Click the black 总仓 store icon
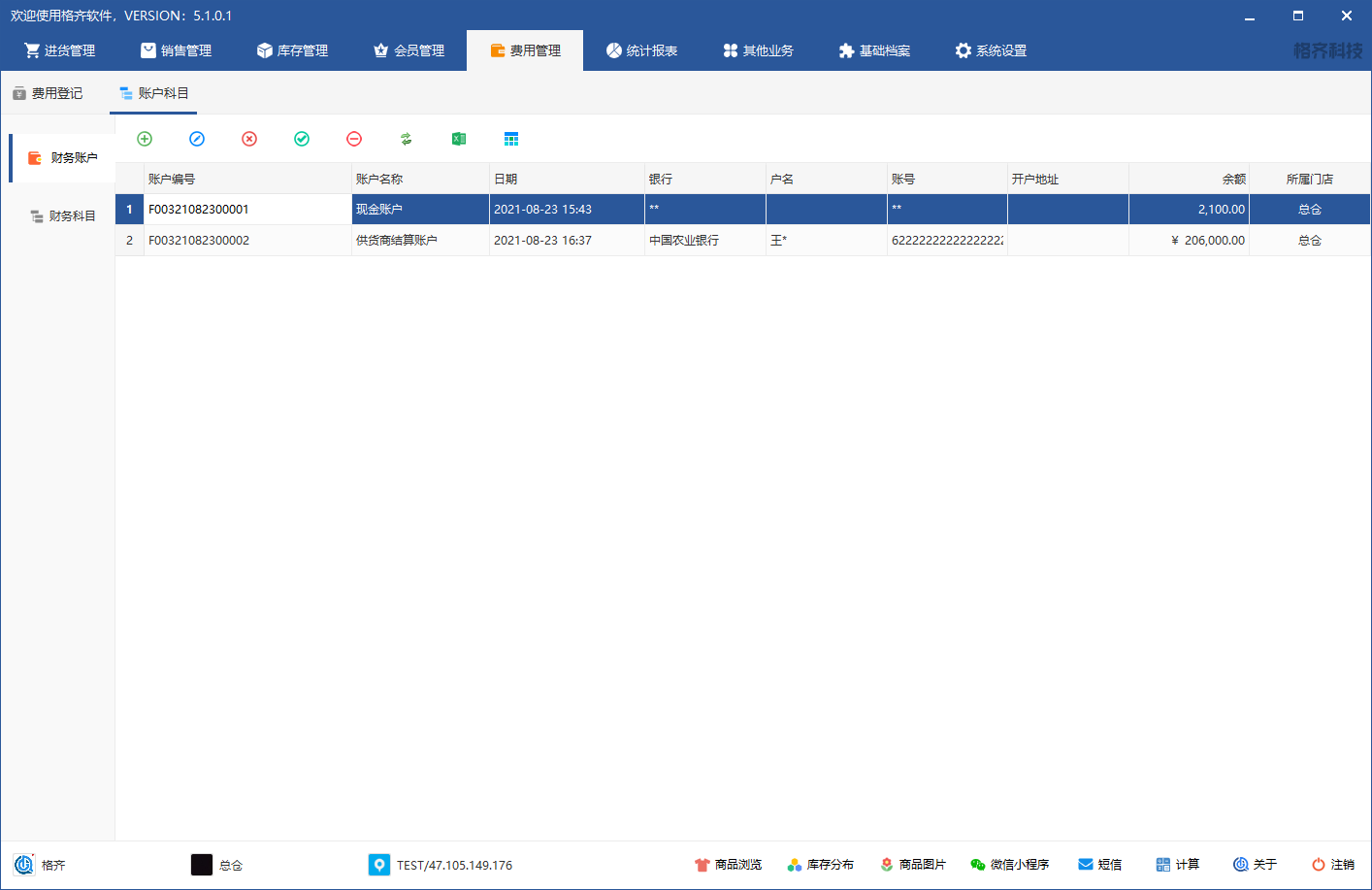 (x=202, y=865)
